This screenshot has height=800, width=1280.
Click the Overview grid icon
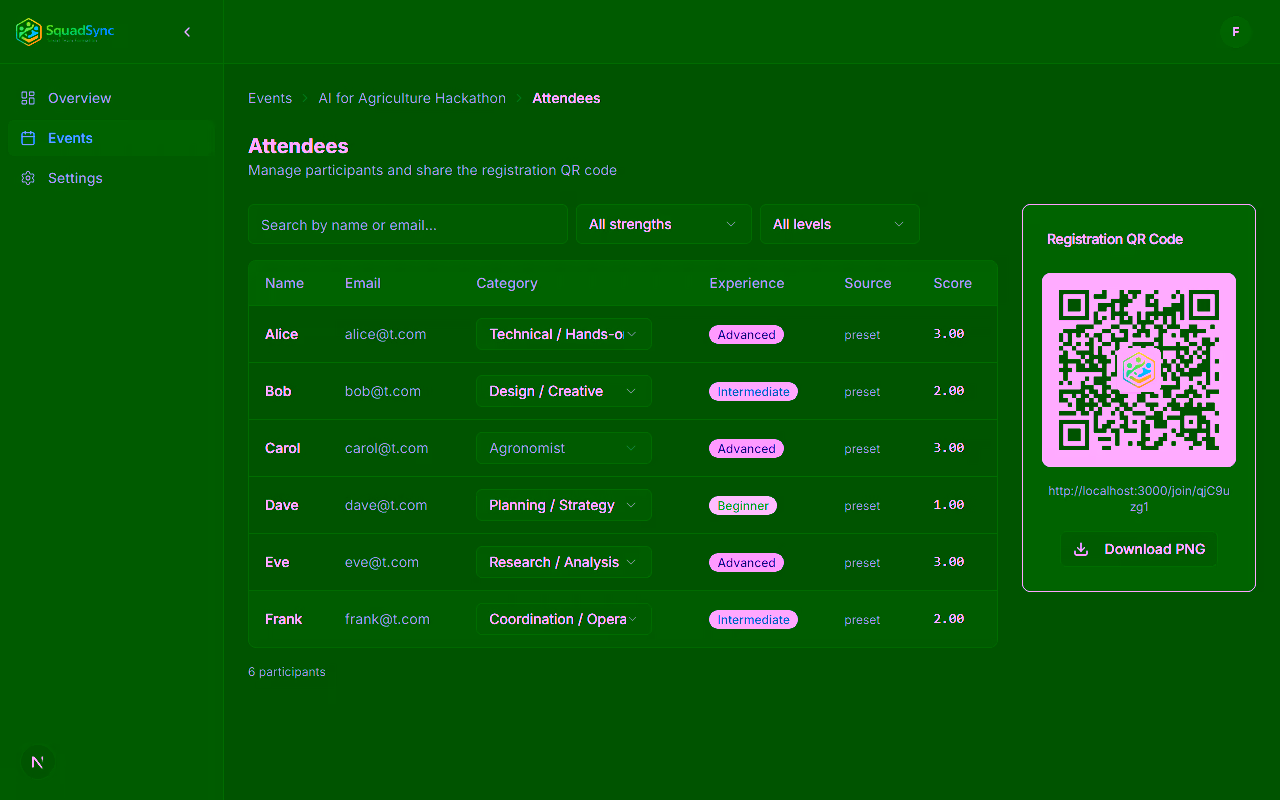click(x=28, y=98)
